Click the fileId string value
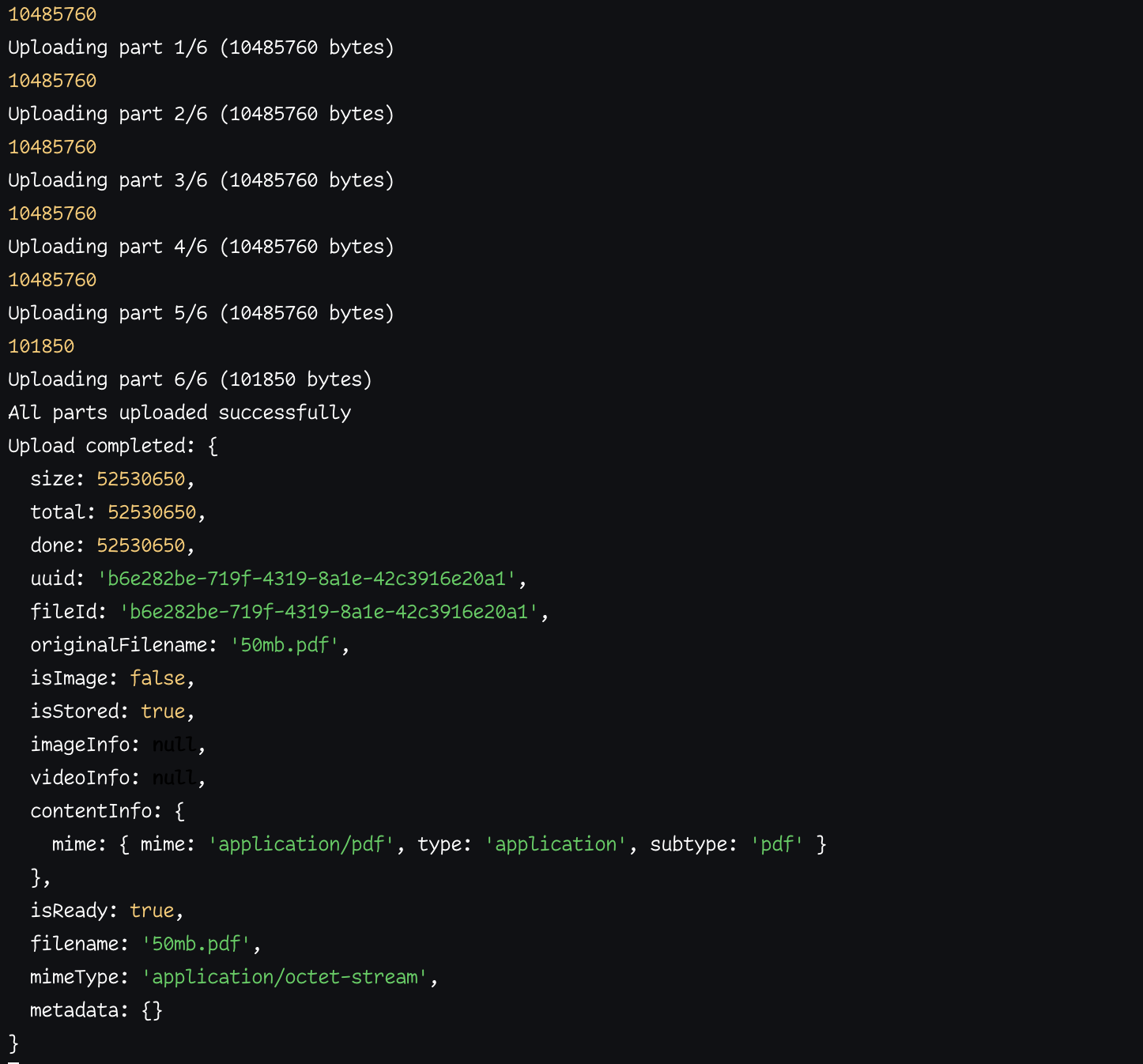The width and height of the screenshot is (1143, 1064). point(329,612)
